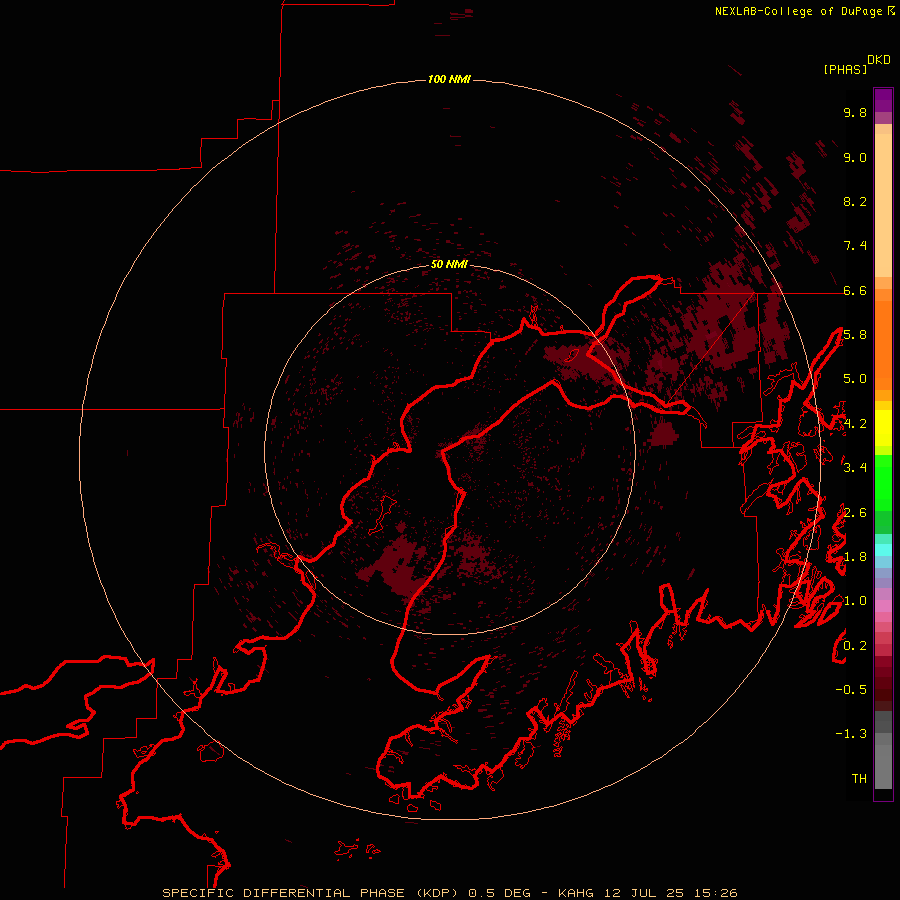The image size is (900, 900).
Task: Click the 9.8 scale value
Action: 855,112
